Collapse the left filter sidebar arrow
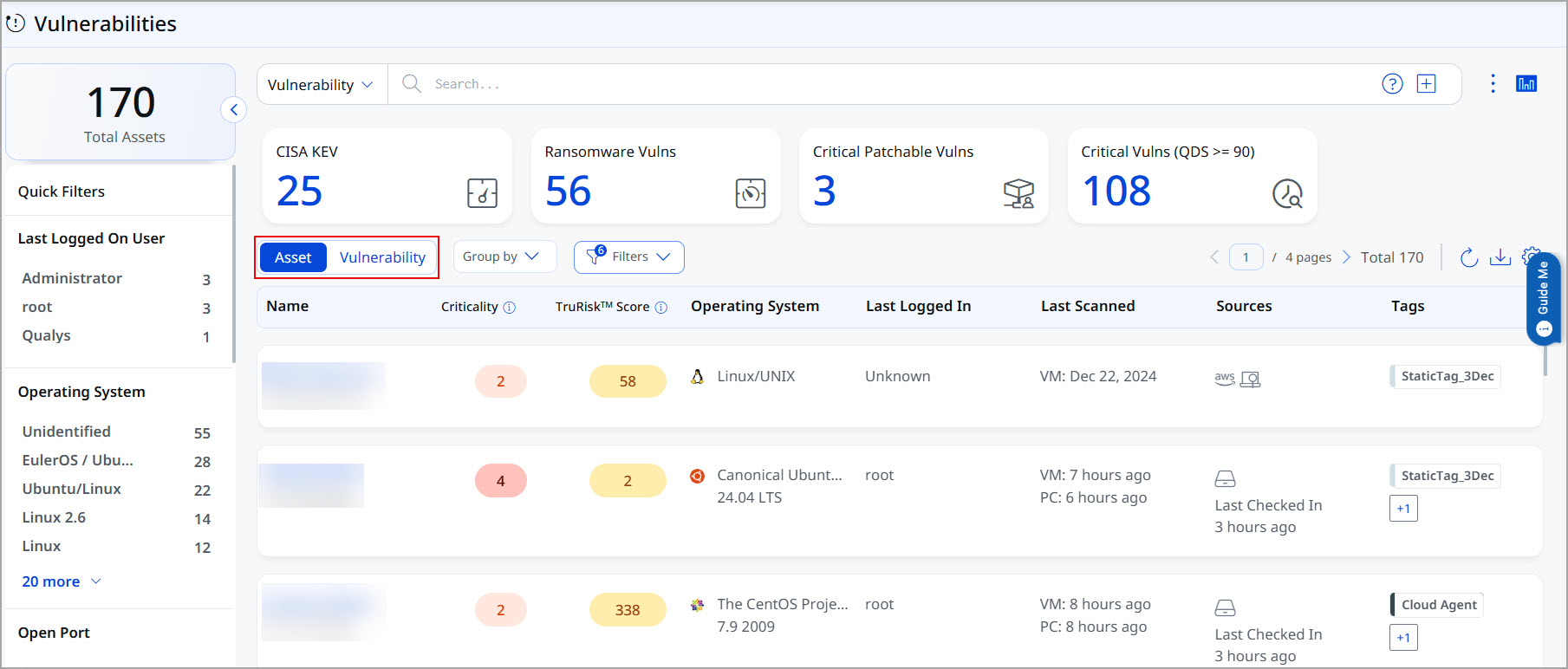 click(233, 110)
